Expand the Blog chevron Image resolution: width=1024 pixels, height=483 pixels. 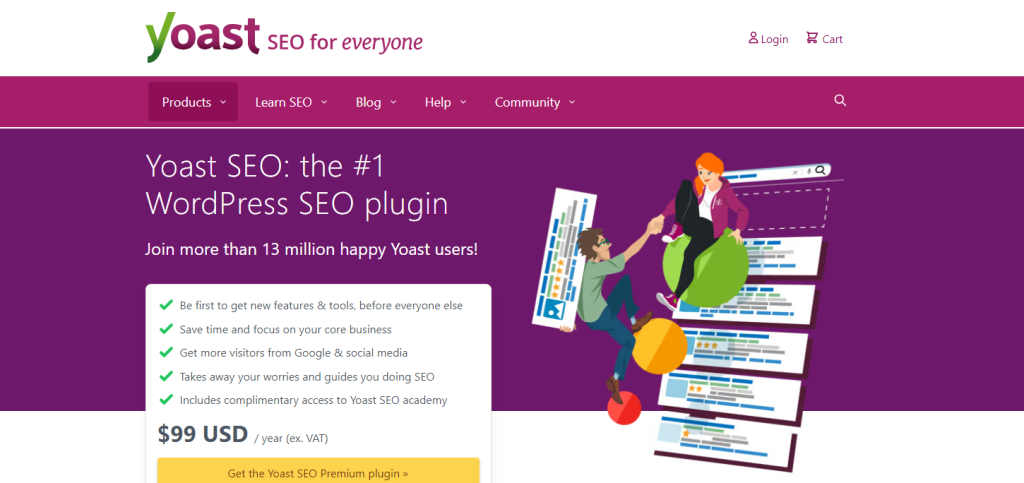pos(393,102)
